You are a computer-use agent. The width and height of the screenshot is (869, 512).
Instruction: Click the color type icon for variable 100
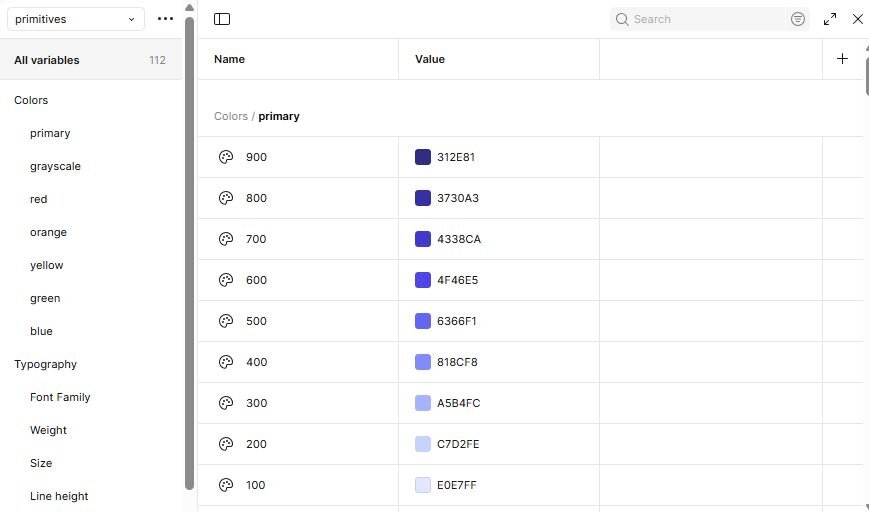pos(226,485)
